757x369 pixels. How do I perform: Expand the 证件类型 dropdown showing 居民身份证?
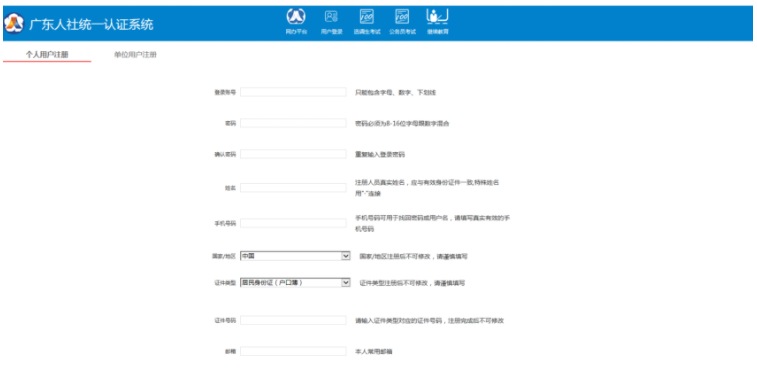click(295, 283)
